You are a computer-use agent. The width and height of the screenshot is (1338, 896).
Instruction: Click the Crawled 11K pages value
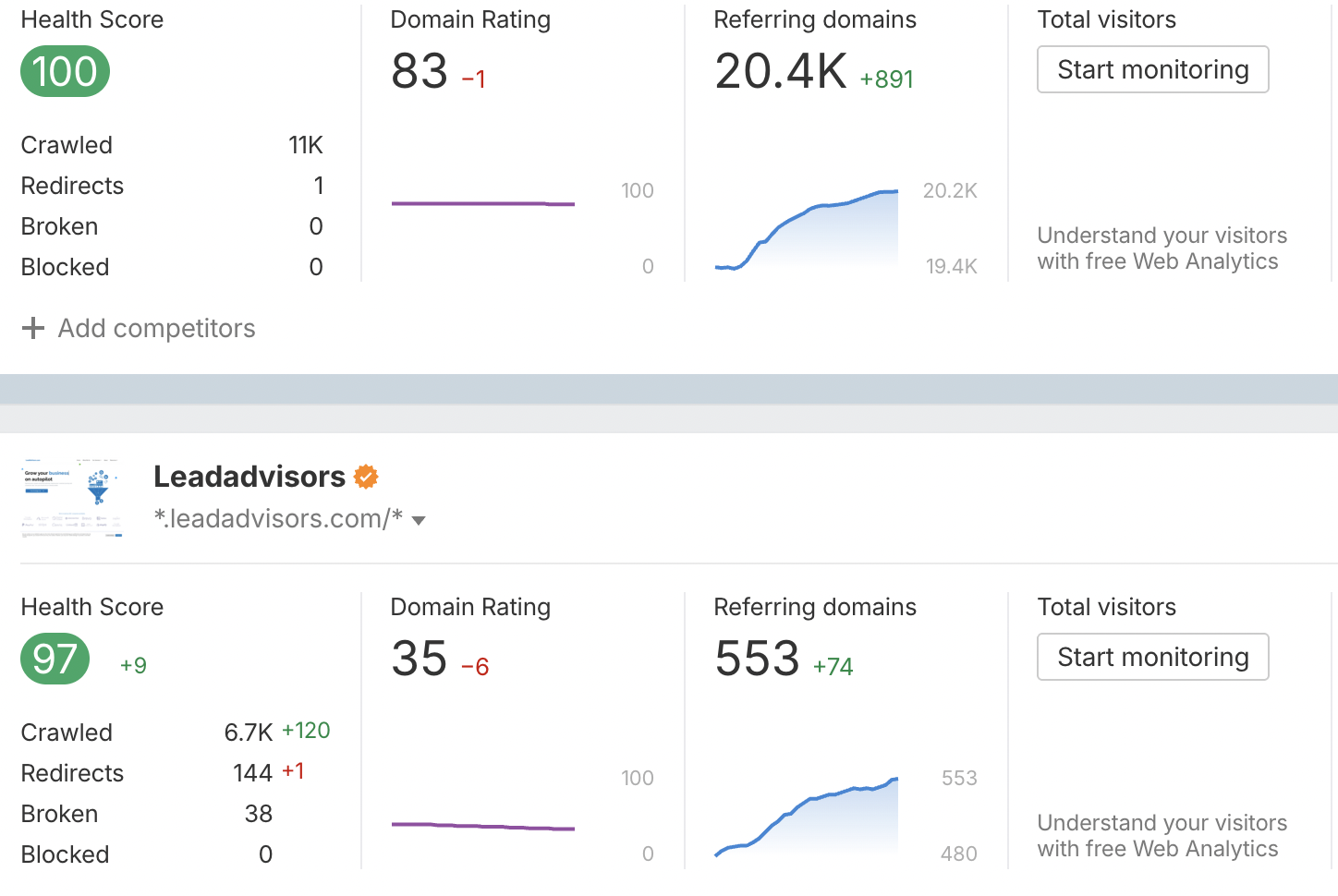coord(306,145)
